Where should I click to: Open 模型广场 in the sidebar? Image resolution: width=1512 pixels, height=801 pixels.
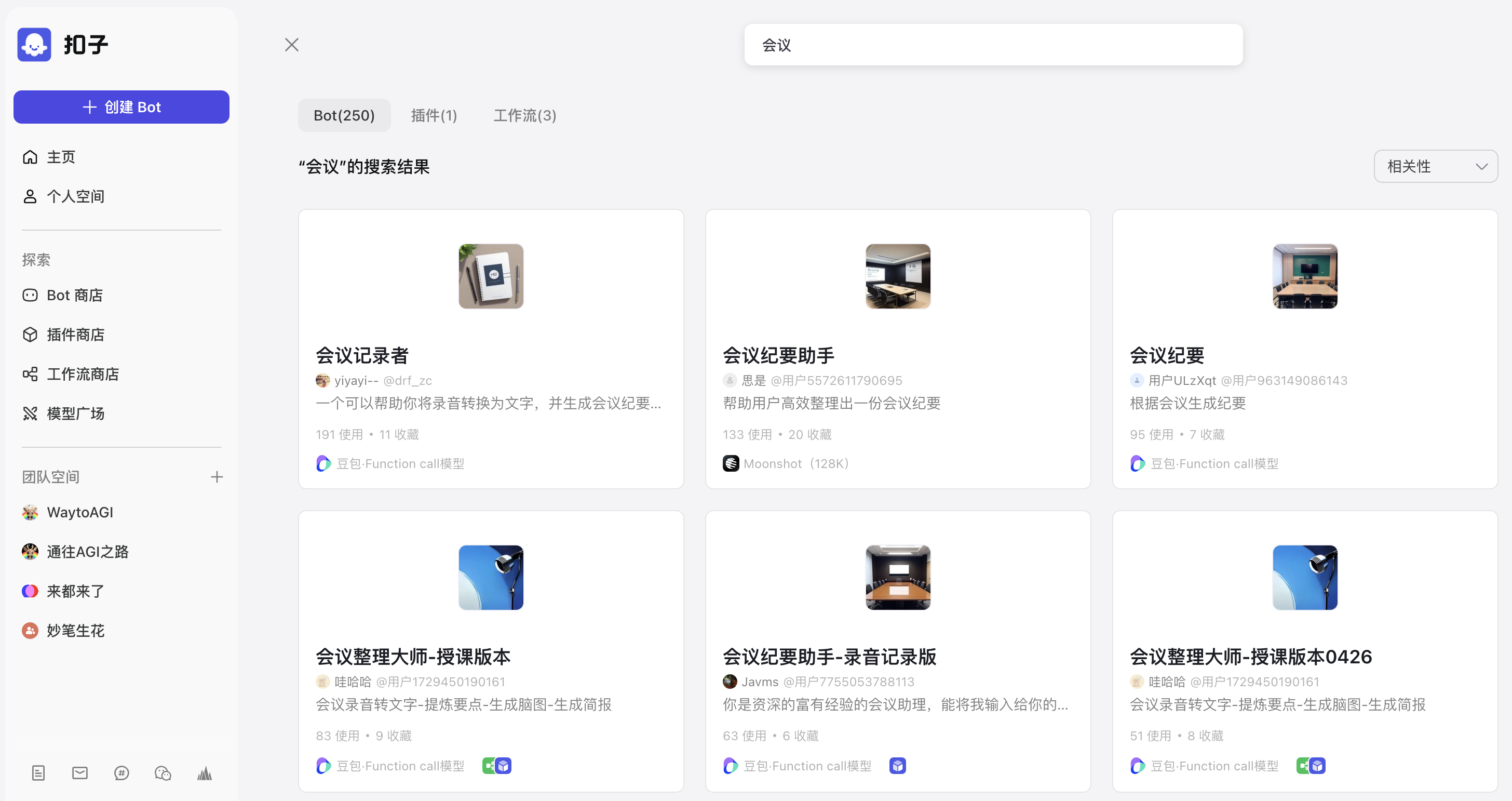[75, 413]
